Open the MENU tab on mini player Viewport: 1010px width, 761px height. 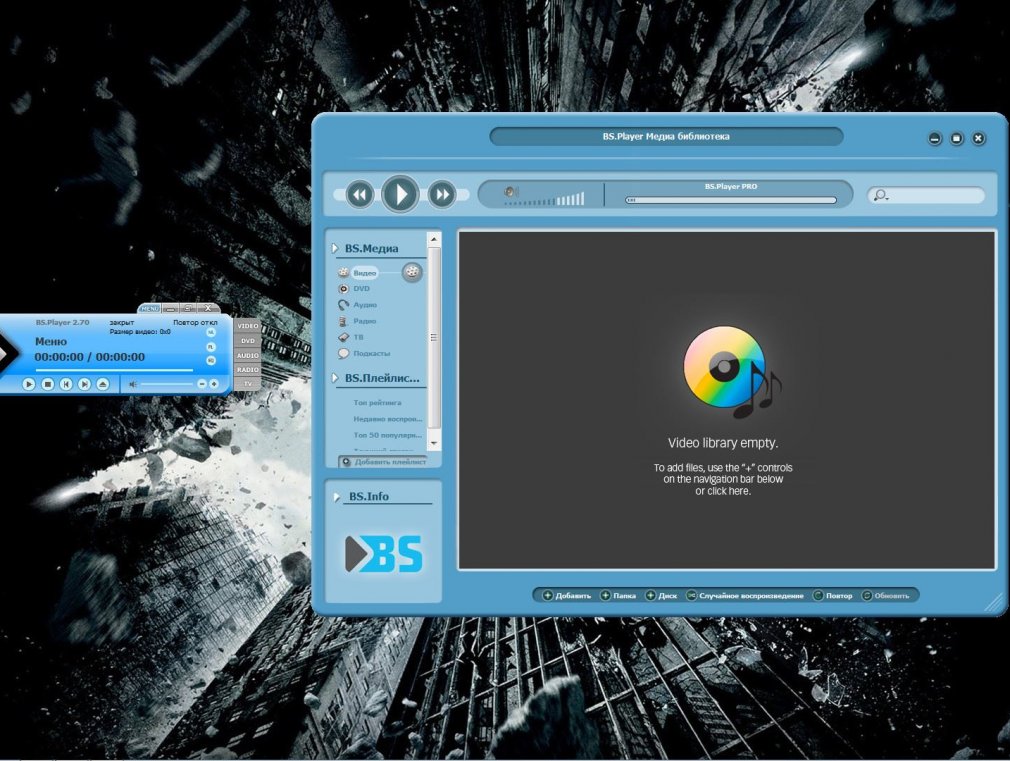point(149,309)
